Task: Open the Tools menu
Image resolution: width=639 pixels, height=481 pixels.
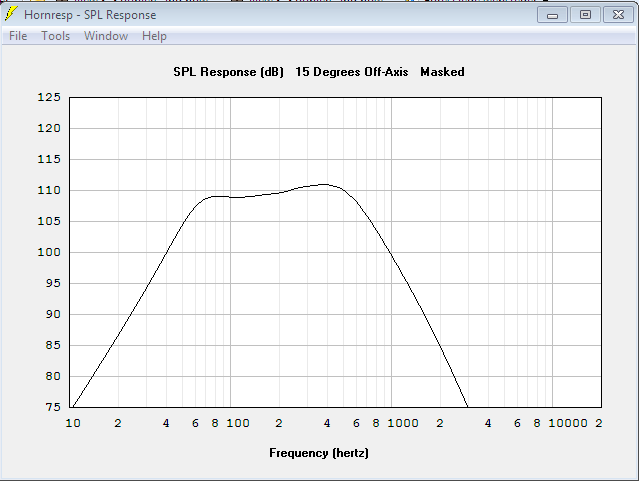Action: tap(55, 36)
